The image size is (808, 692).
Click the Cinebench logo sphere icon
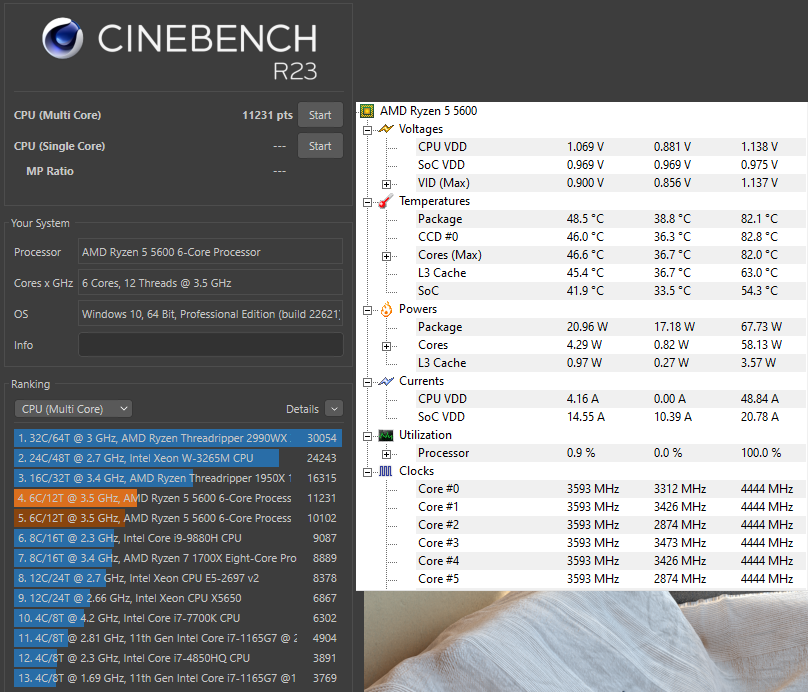point(62,38)
